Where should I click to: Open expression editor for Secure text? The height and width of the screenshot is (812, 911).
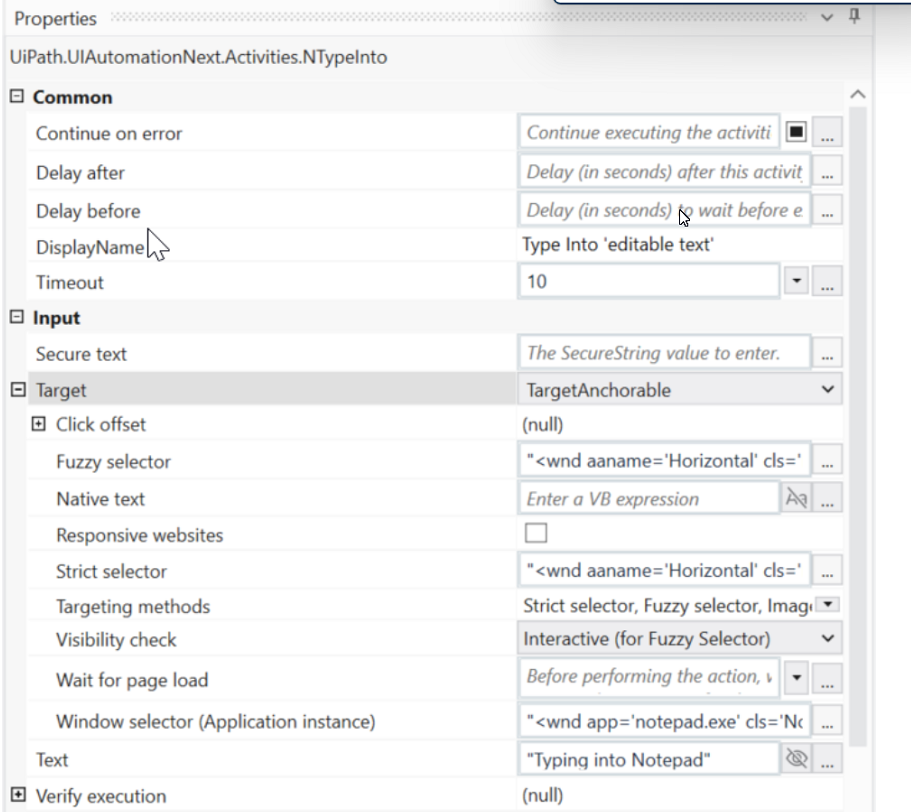pos(827,353)
